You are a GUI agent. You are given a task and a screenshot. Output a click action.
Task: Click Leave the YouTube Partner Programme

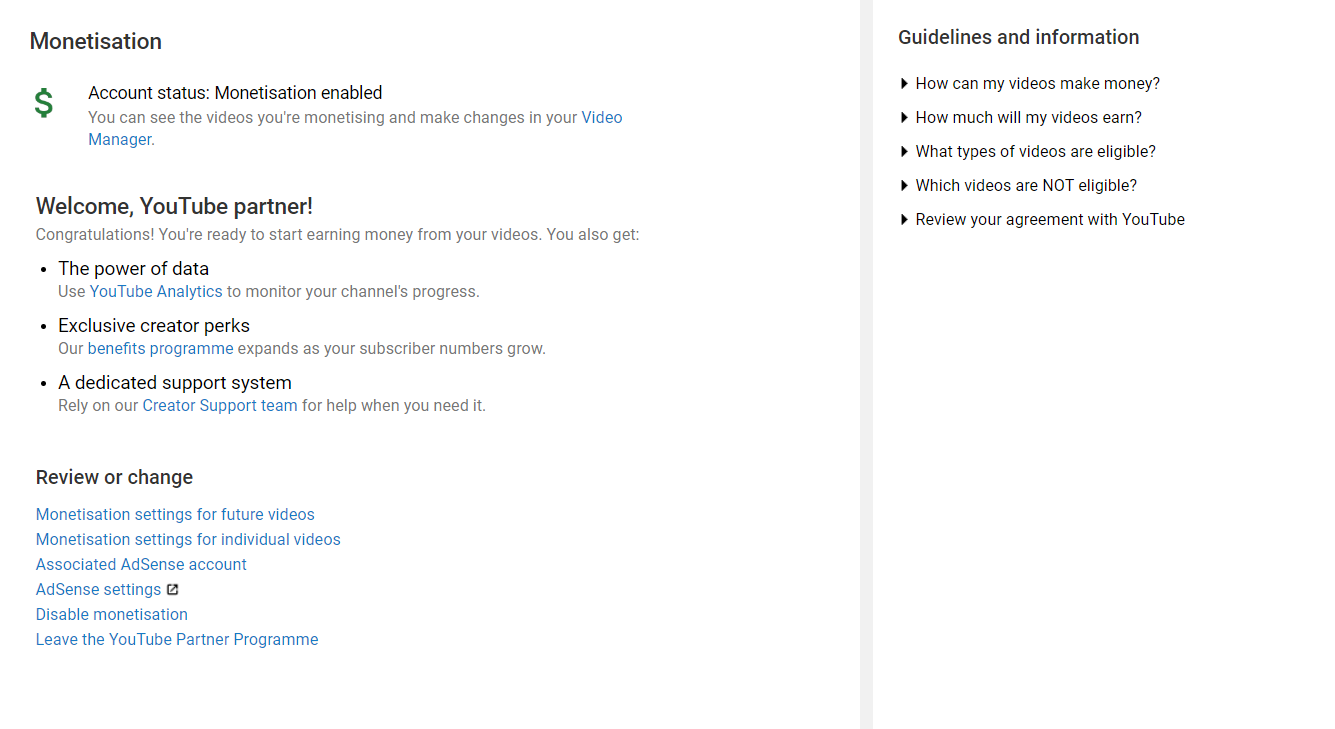click(177, 640)
